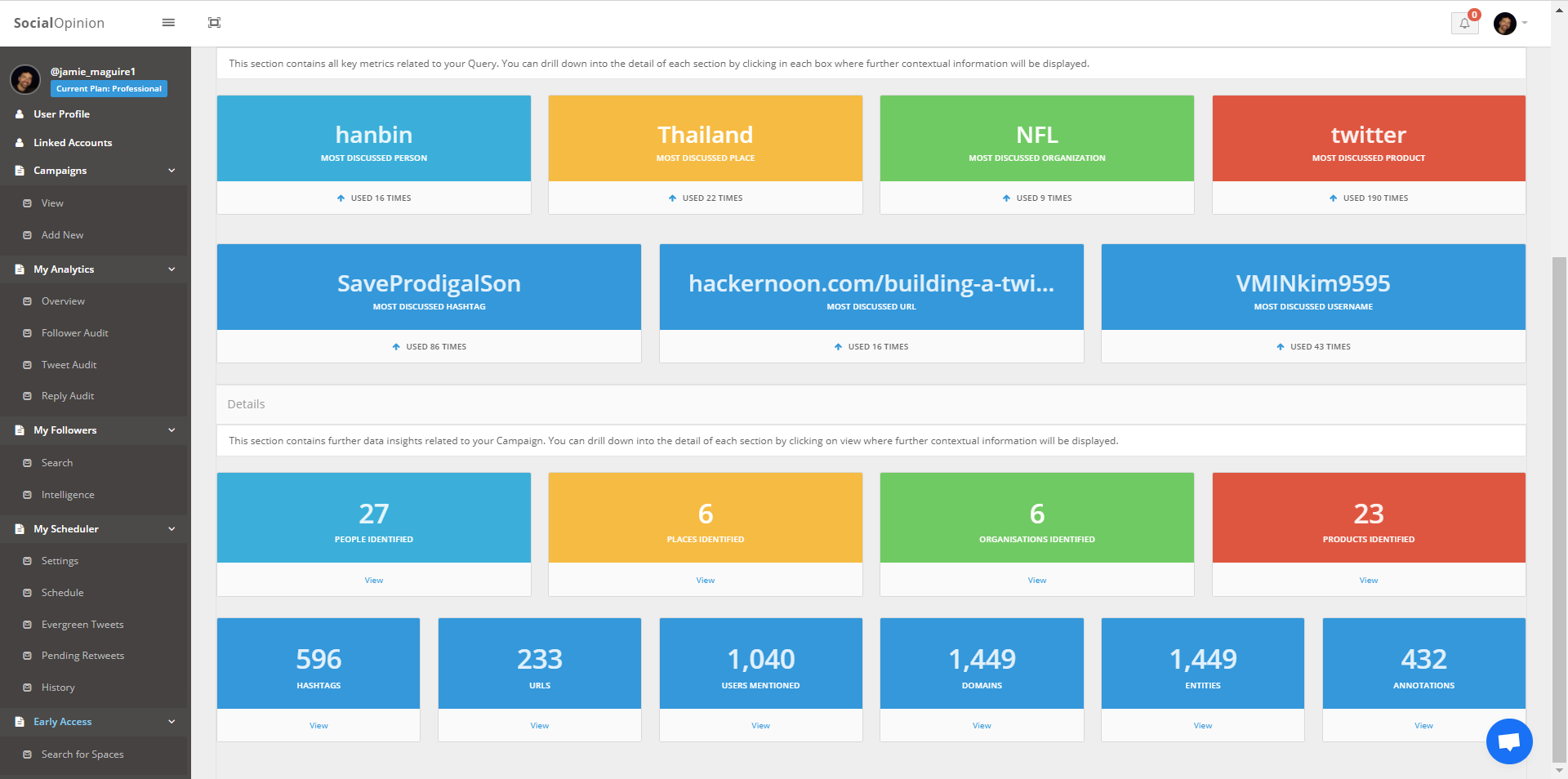Open the notifications bell icon
Viewport: 1568px width, 779px height.
click(x=1464, y=24)
